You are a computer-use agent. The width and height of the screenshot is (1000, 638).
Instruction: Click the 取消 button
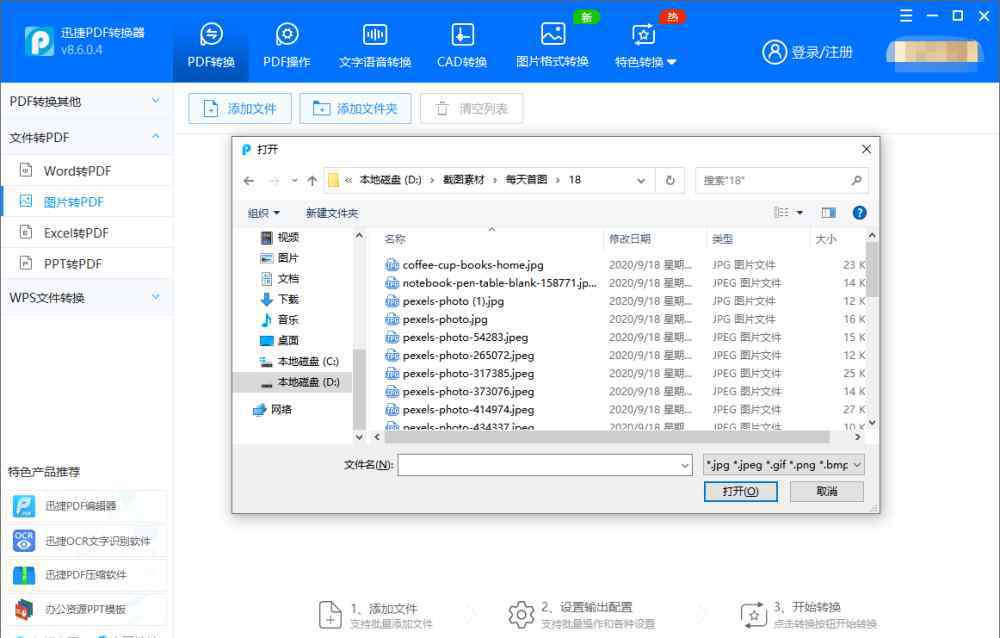click(827, 491)
